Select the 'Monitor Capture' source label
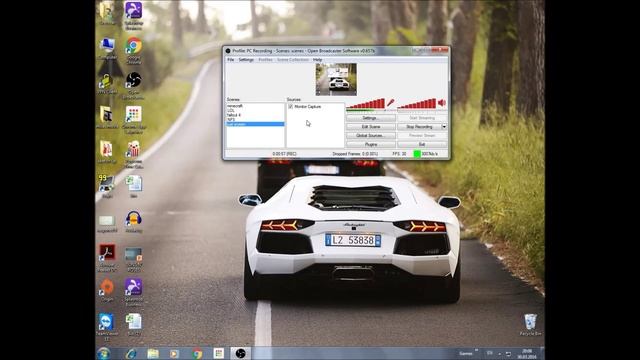Screen dimensions: 640x360 [x=308, y=107]
